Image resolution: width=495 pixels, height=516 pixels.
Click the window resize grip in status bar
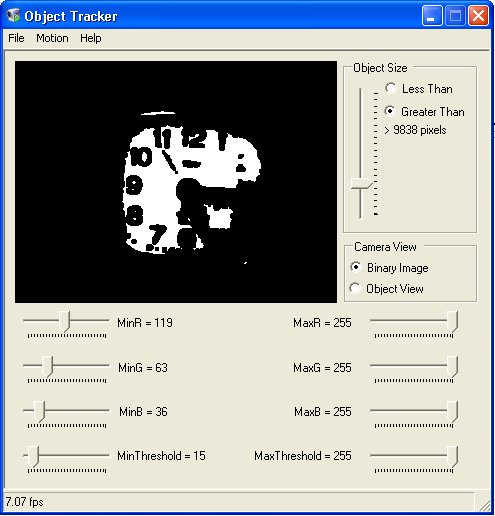[485, 505]
